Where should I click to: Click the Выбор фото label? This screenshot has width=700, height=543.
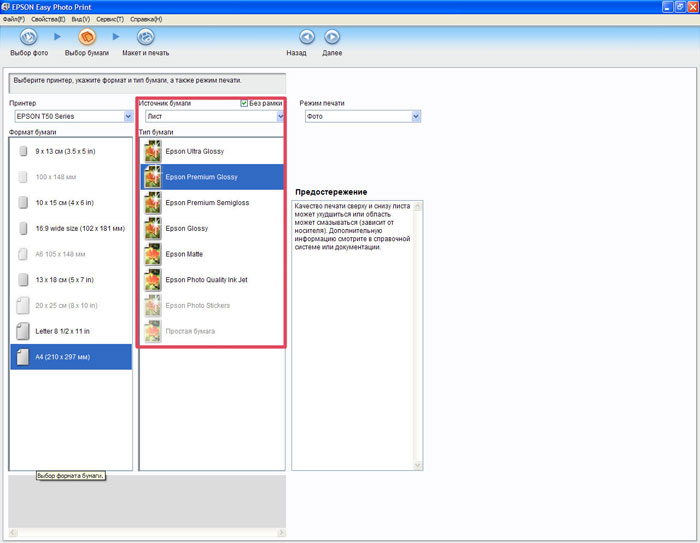(29, 53)
